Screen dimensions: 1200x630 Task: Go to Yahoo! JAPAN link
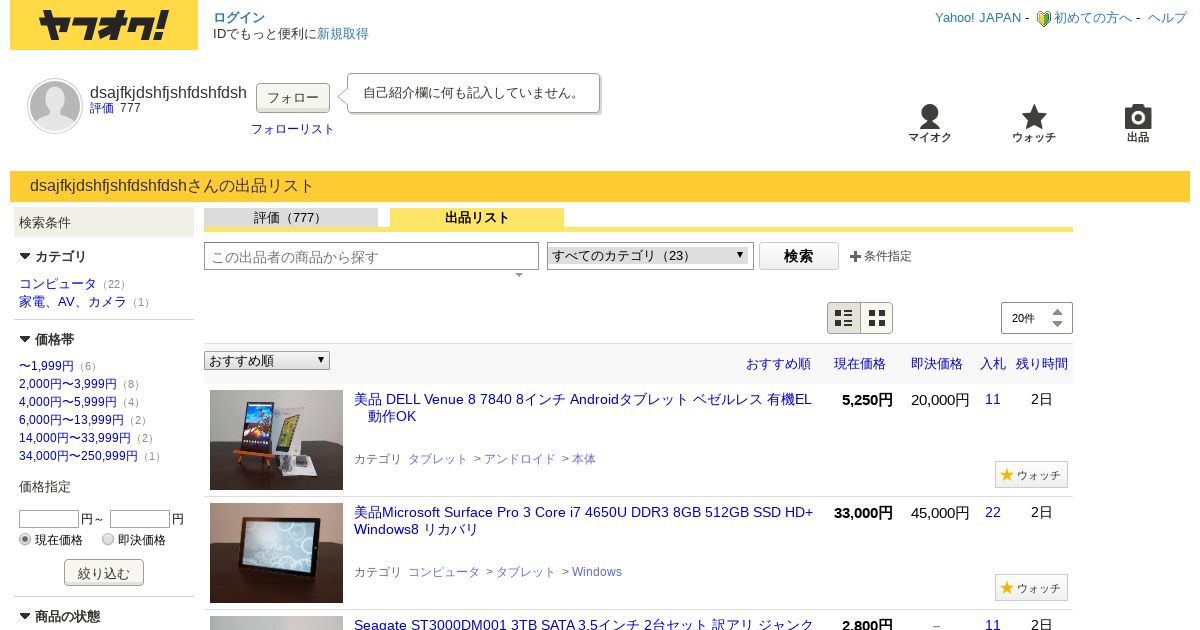tap(978, 18)
